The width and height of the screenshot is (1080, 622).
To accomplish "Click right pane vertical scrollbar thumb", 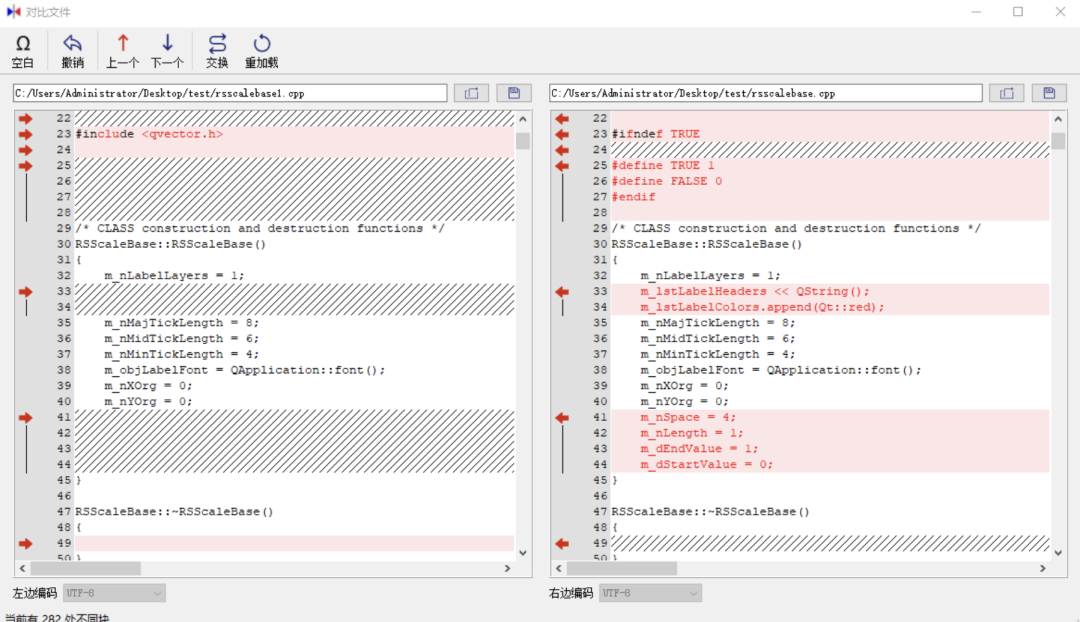I will pyautogui.click(x=1059, y=141).
